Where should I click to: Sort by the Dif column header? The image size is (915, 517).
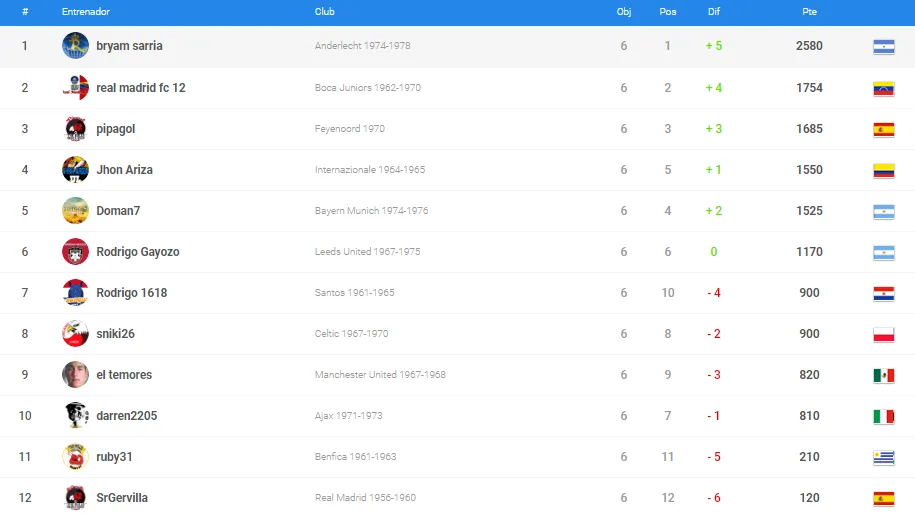point(714,12)
